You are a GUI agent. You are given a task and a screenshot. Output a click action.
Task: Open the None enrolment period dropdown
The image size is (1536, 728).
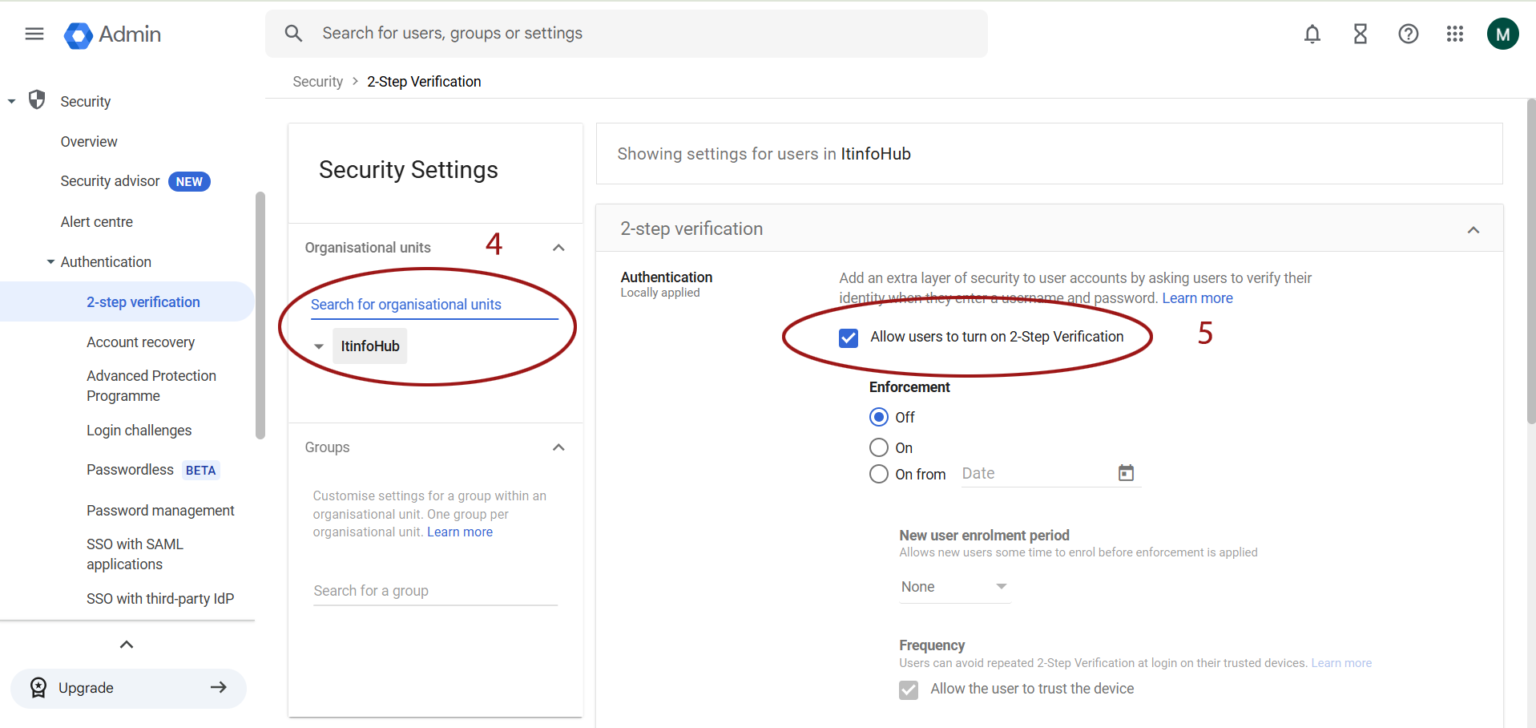tap(954, 586)
